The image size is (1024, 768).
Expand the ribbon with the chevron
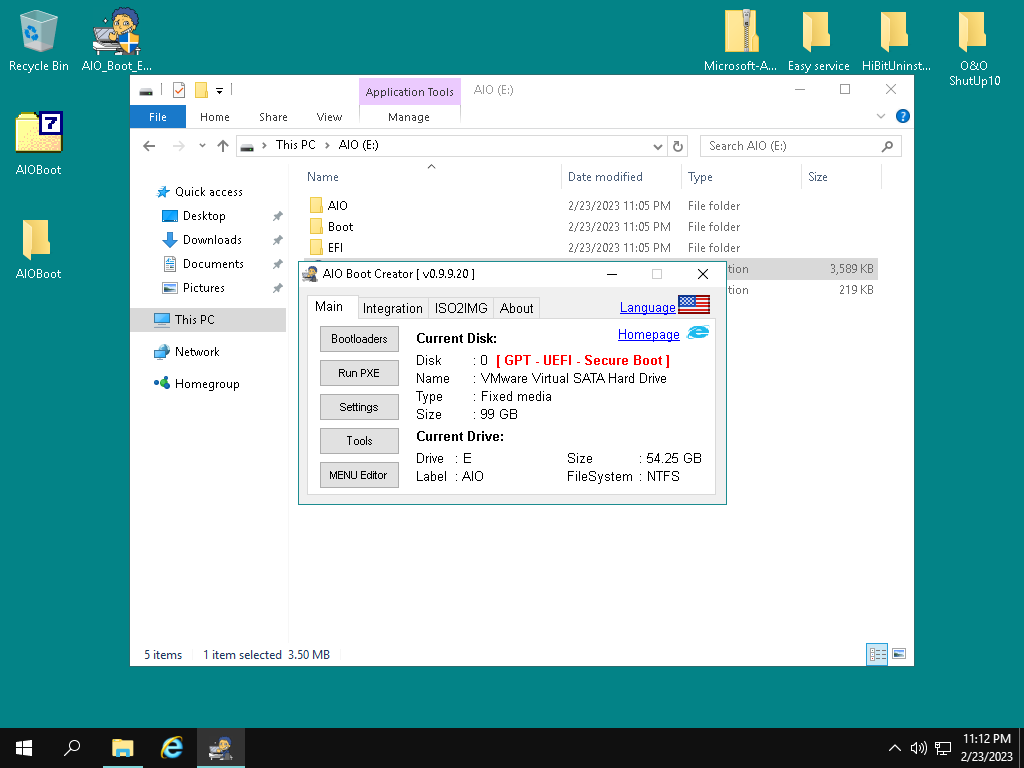(881, 117)
